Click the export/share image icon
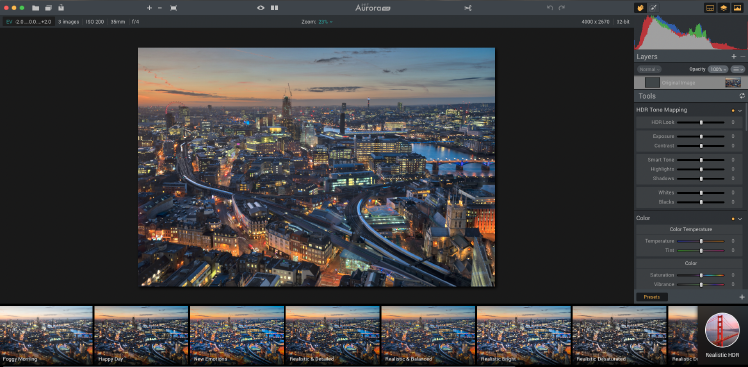 coord(61,8)
